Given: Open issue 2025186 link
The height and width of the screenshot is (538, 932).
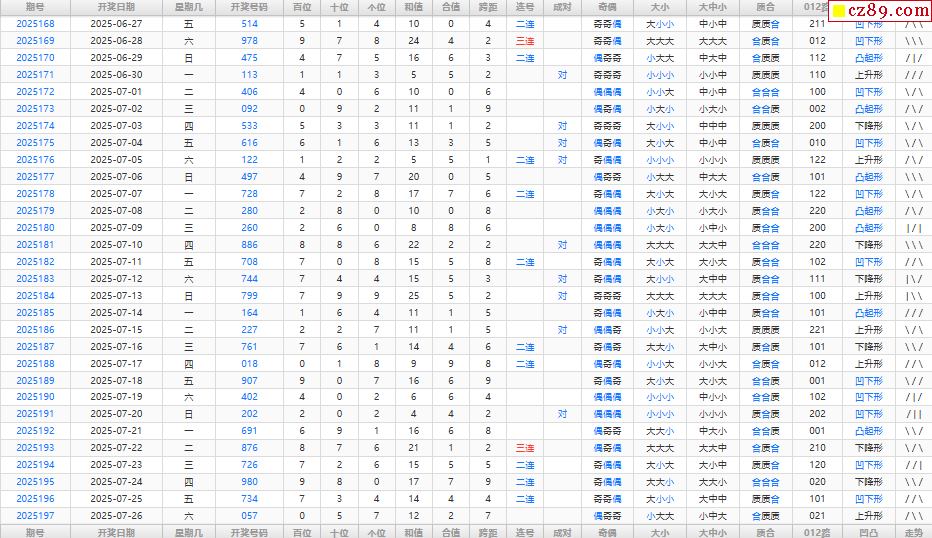Looking at the screenshot, I should tap(35, 329).
